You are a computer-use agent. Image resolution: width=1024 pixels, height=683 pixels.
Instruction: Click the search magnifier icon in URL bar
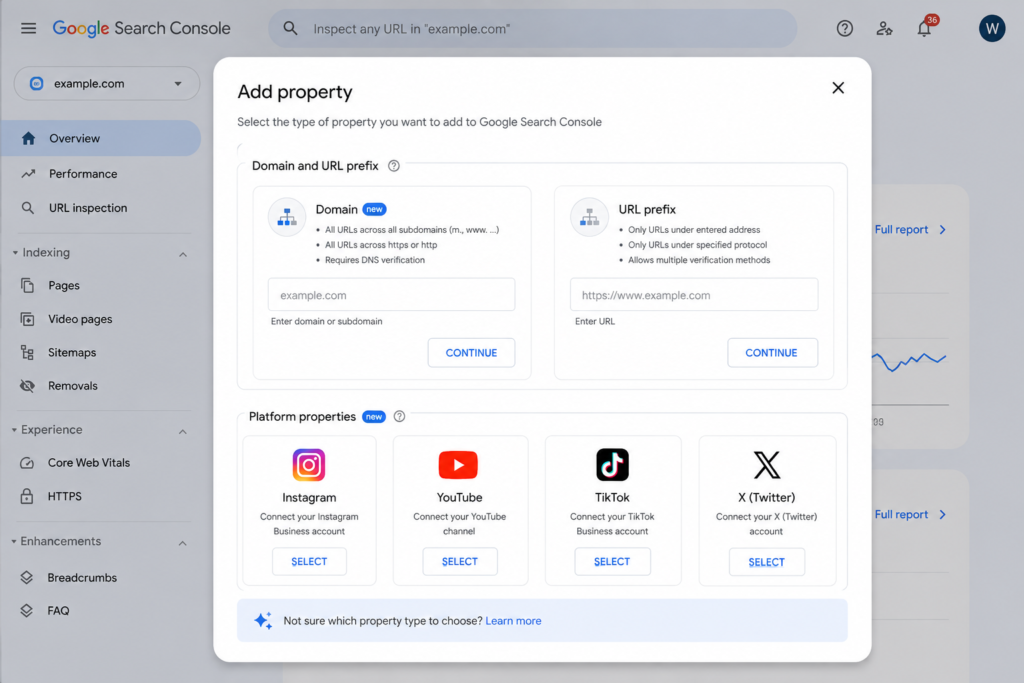click(291, 28)
